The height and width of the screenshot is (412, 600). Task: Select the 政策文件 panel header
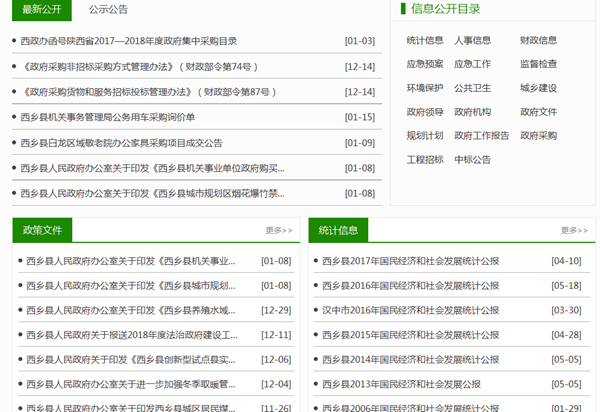[42, 230]
